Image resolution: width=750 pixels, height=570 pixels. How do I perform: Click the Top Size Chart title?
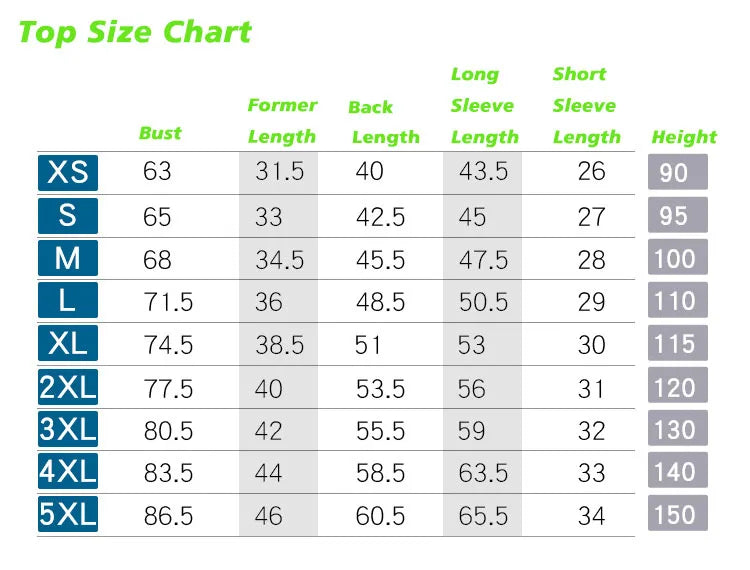coord(135,33)
